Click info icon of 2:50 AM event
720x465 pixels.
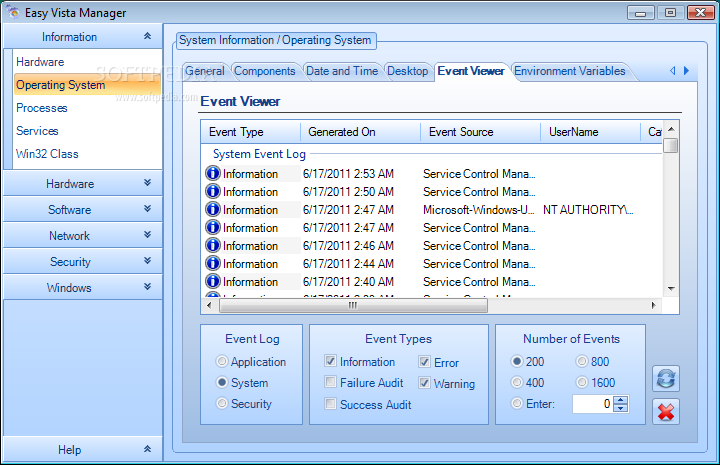point(213,191)
